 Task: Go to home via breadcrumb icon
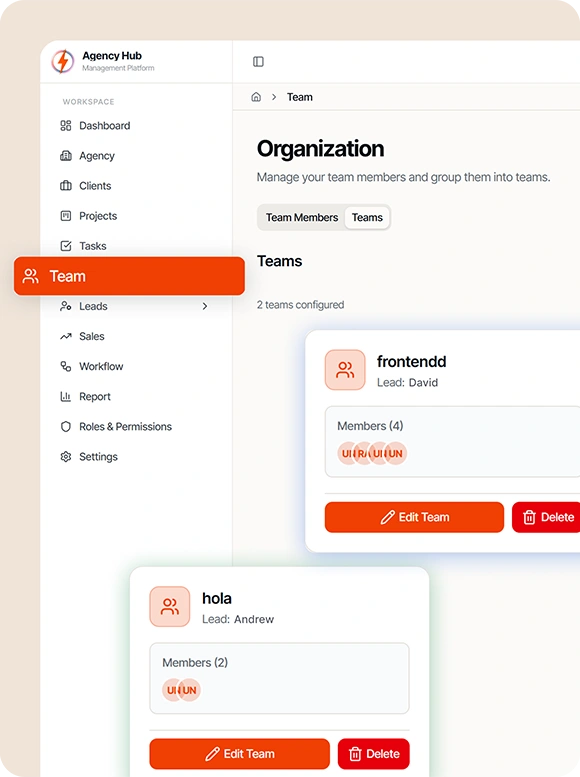(256, 97)
